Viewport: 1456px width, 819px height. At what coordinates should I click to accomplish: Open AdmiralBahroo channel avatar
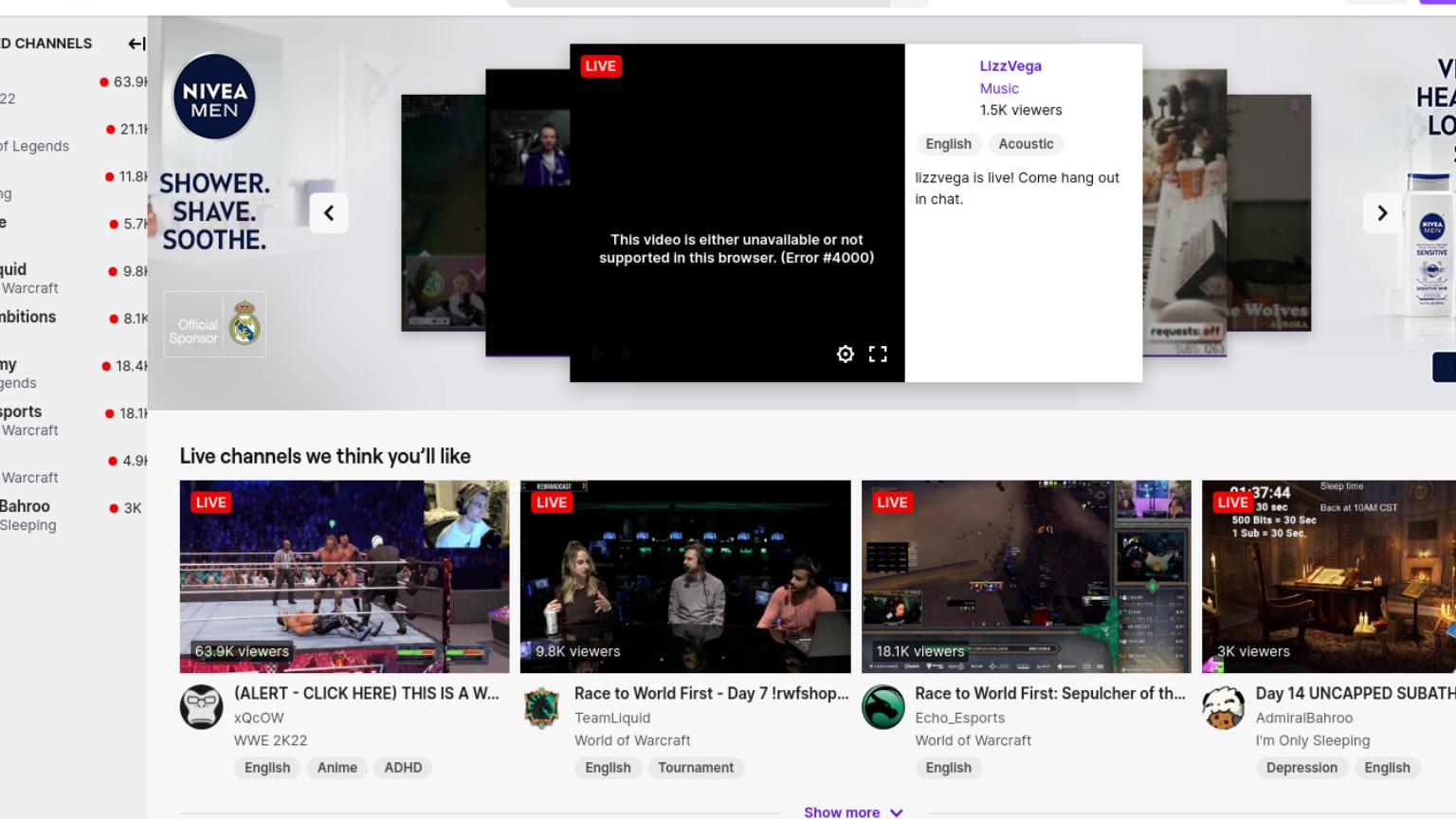(x=1224, y=707)
